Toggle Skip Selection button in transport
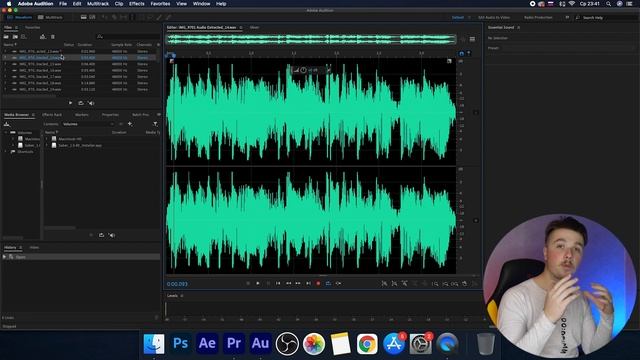The height and width of the screenshot is (360, 640). pyautogui.click(x=338, y=283)
